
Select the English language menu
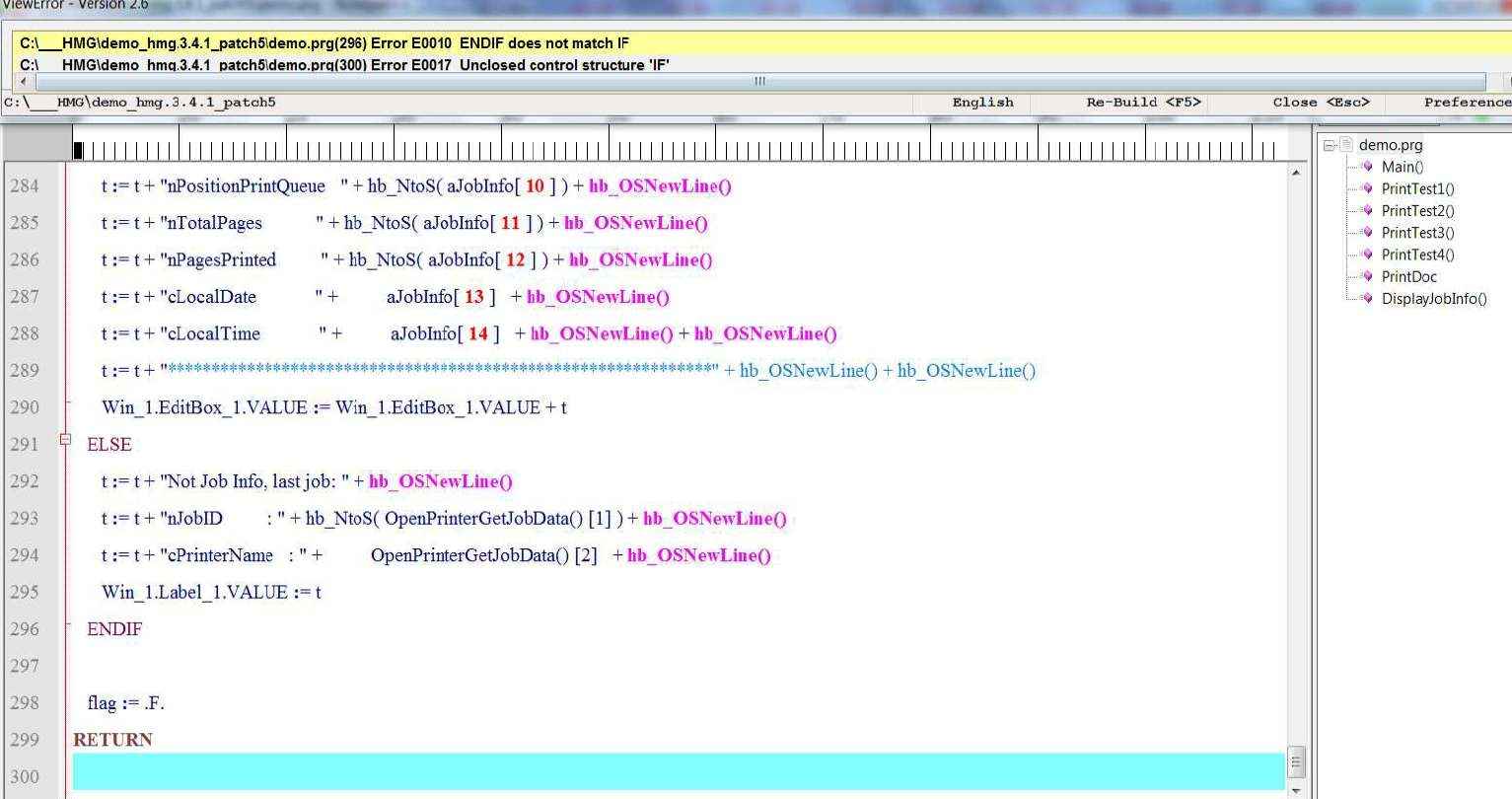pyautogui.click(x=982, y=103)
